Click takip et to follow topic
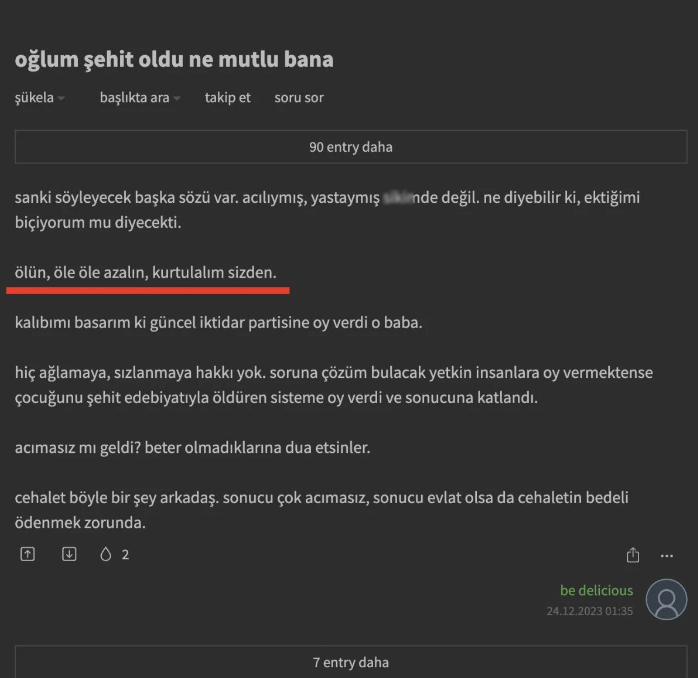698x678 pixels. (227, 97)
